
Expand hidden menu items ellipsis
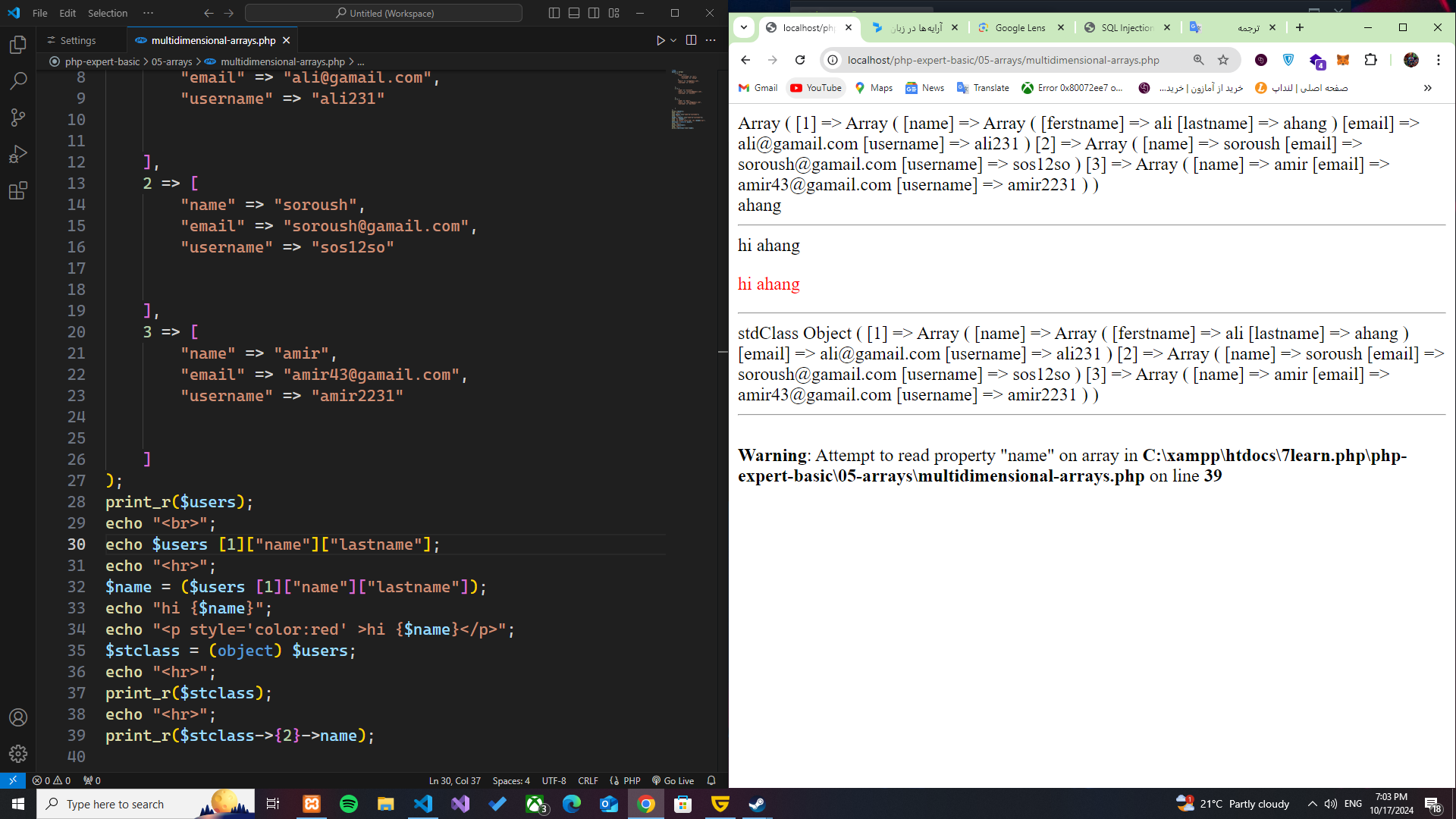click(x=148, y=13)
